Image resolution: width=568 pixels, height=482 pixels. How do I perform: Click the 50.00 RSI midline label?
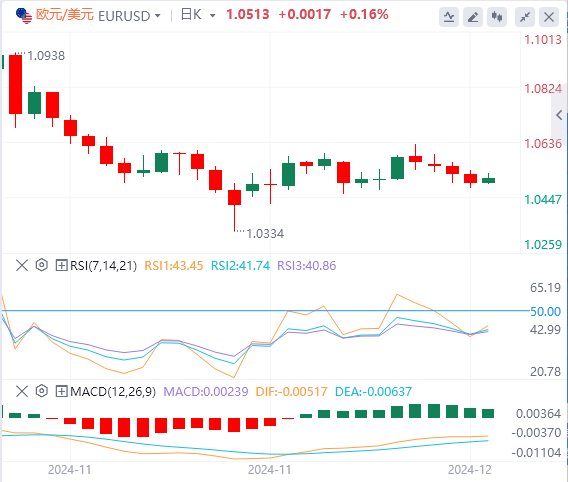click(545, 311)
